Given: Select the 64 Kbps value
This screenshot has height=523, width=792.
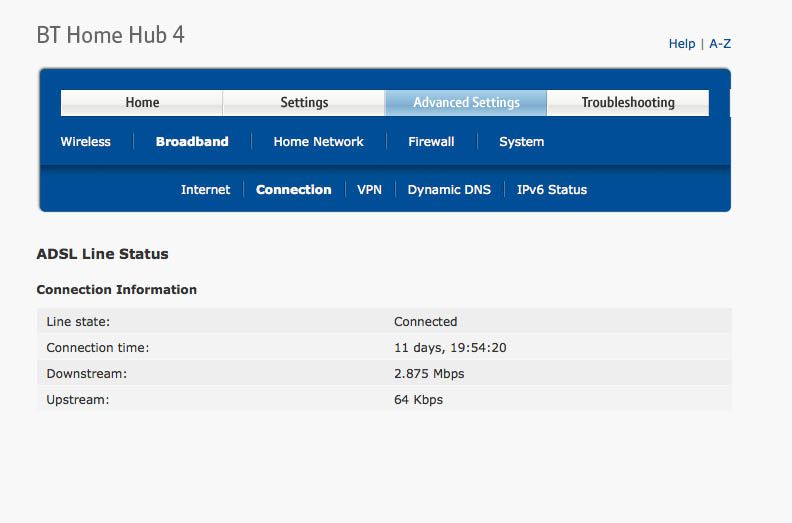Looking at the screenshot, I should [x=418, y=400].
